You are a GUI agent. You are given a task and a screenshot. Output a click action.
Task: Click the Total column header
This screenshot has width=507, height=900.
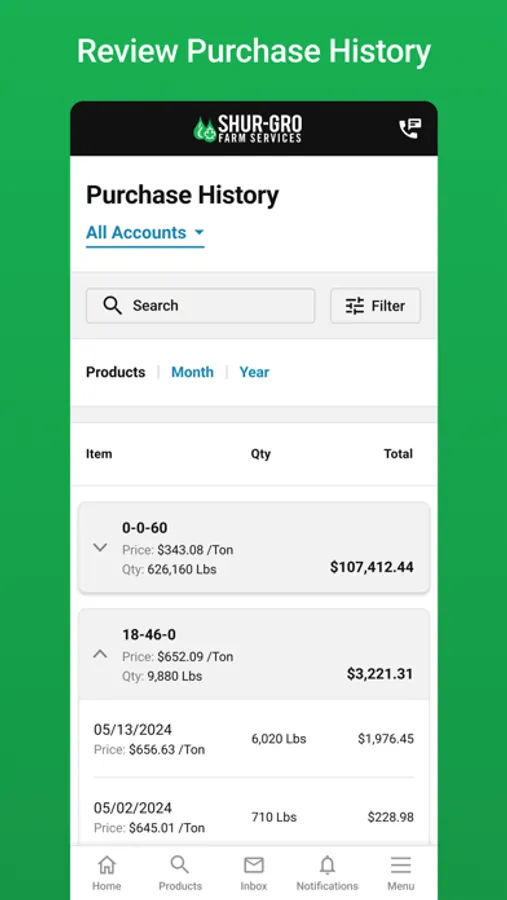398,454
